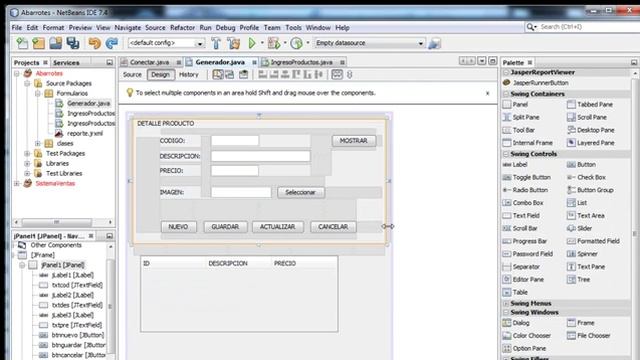Expand the SistemaVentas project node

tap(17, 183)
